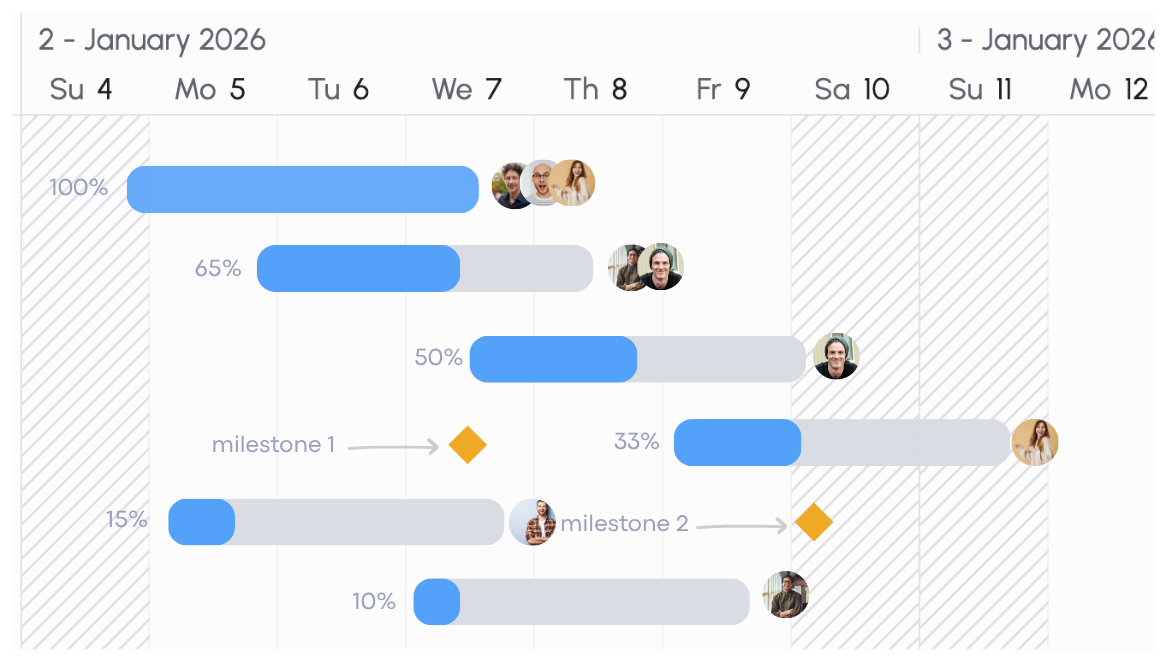
Task: Click the dark-haired man avatar on 100% task
Action: (510, 186)
